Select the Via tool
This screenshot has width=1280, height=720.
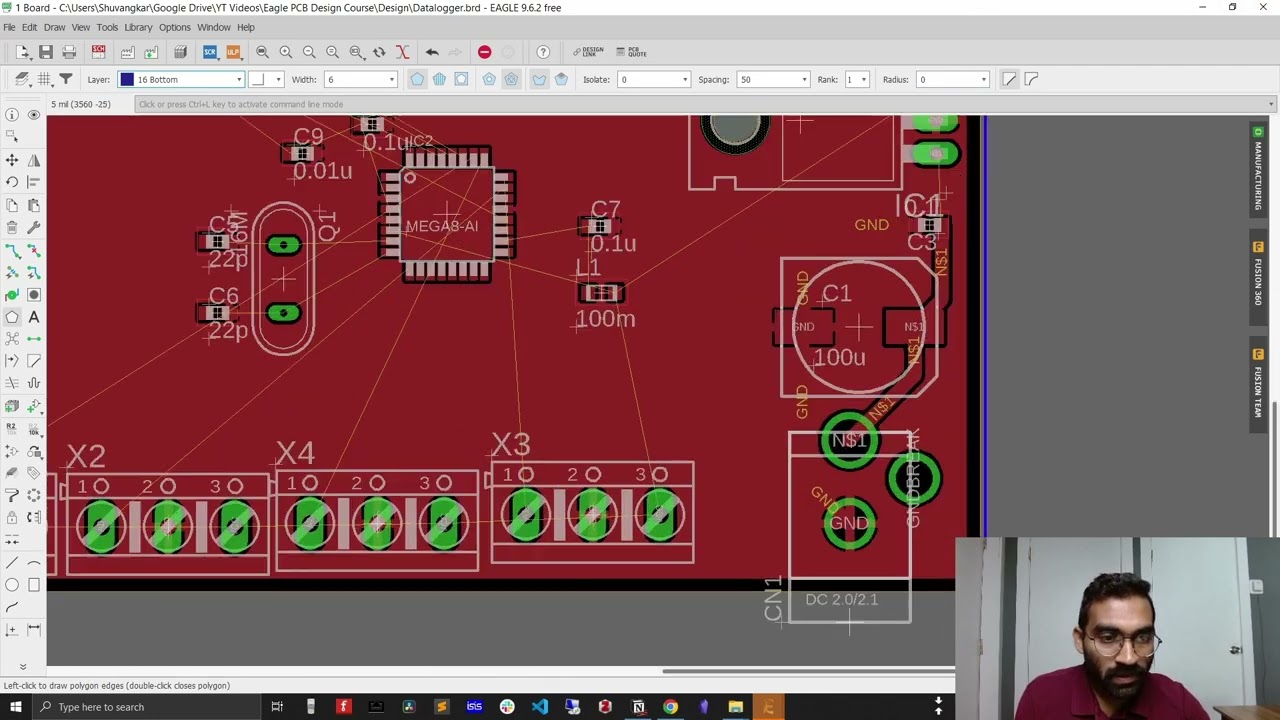coord(34,294)
